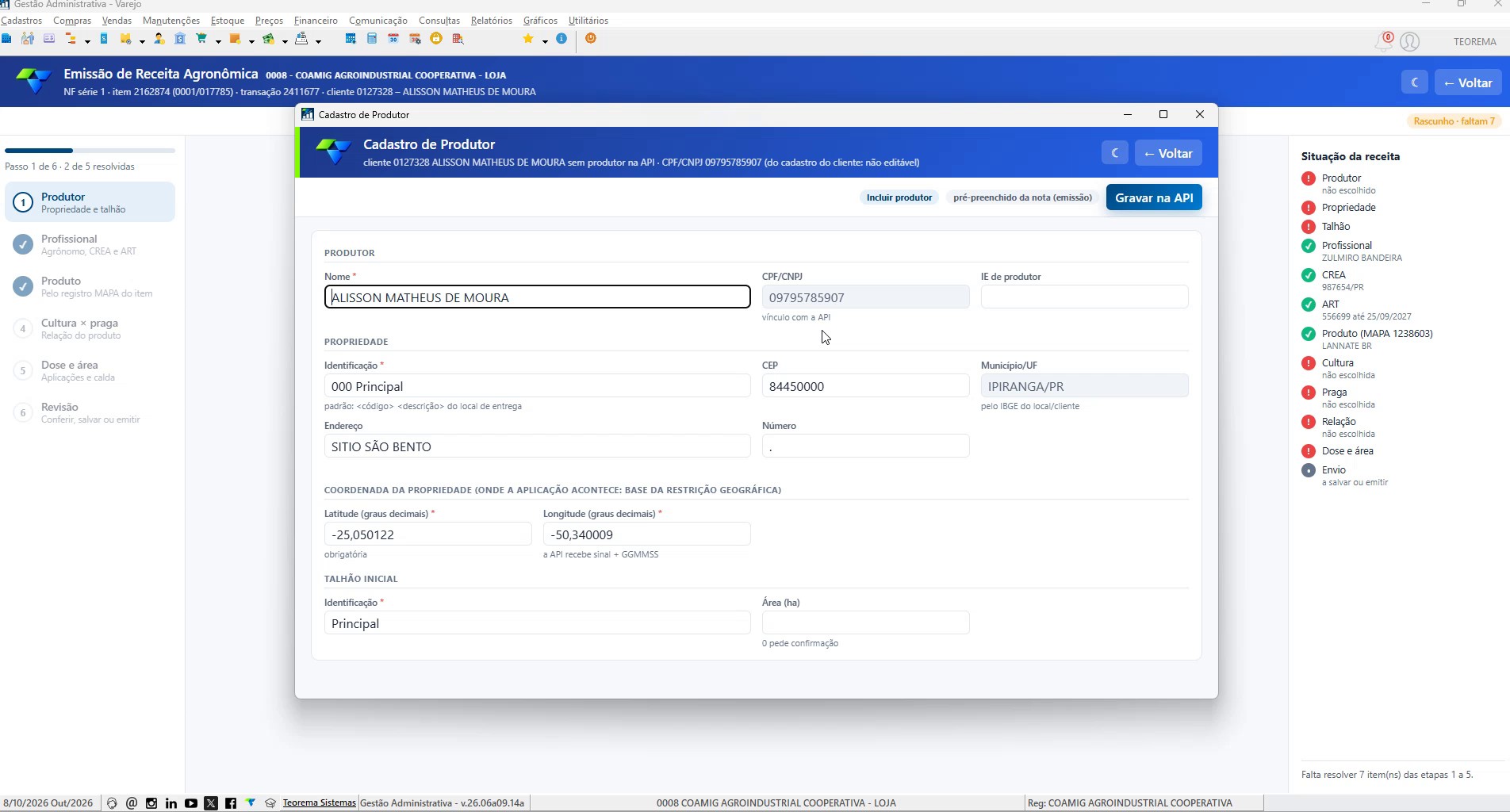Click the Latitude input field
The image size is (1510, 812).
[x=427, y=534]
